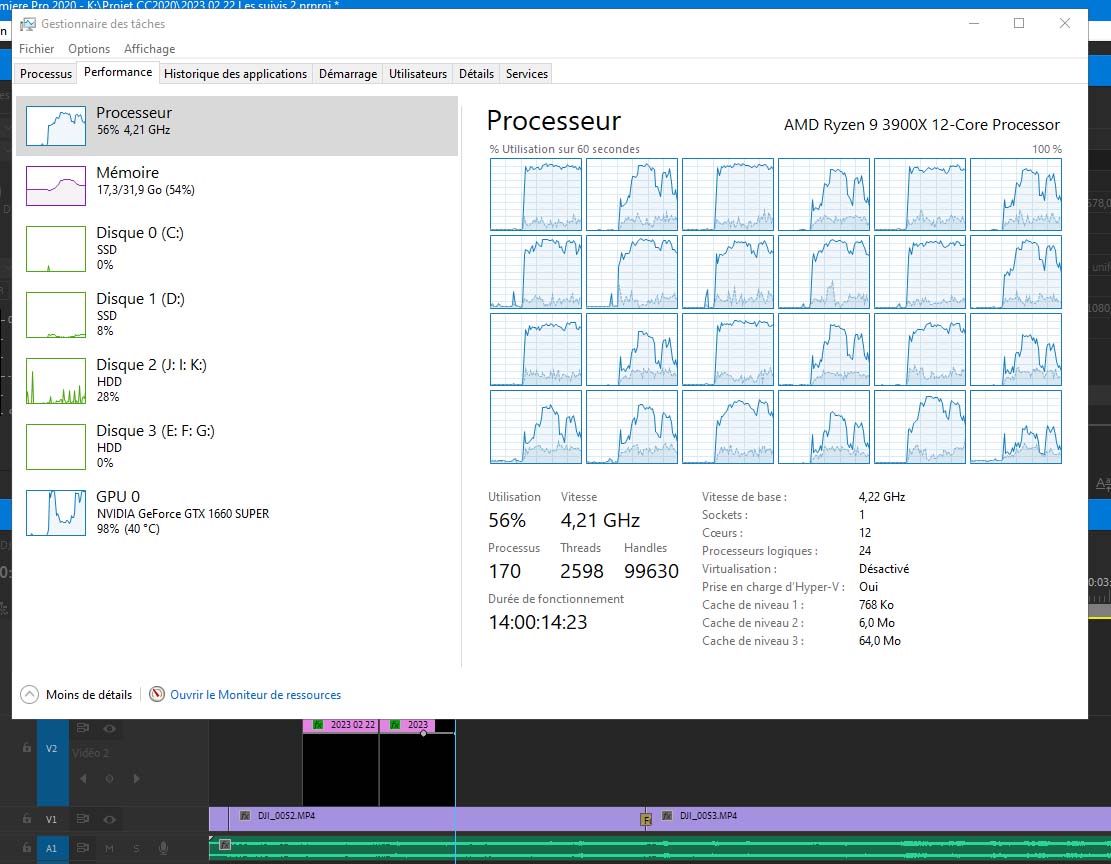Open the Fichier menu
The width and height of the screenshot is (1111, 864).
tap(37, 48)
